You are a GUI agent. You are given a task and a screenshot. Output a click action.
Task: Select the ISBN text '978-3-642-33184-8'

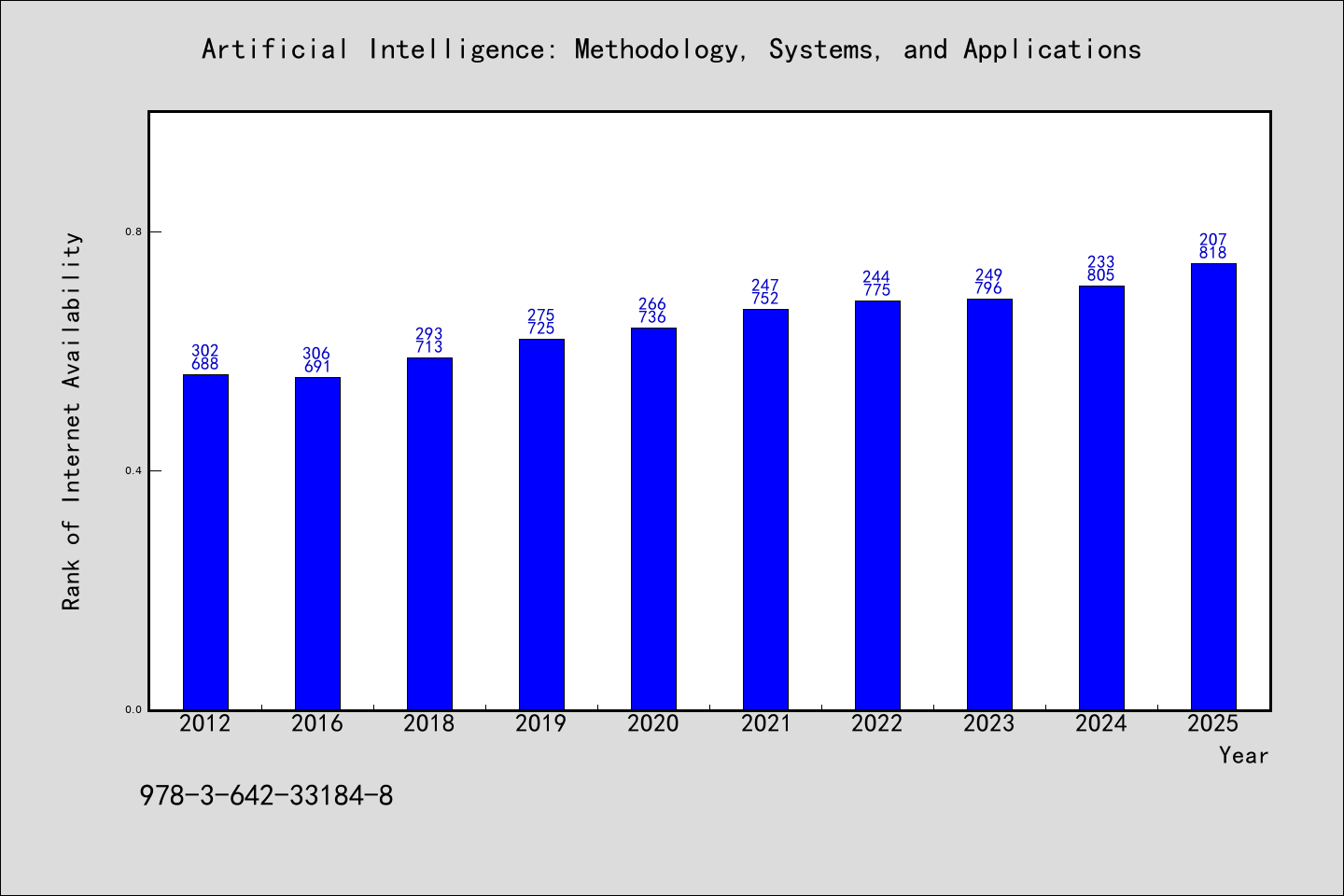(266, 796)
